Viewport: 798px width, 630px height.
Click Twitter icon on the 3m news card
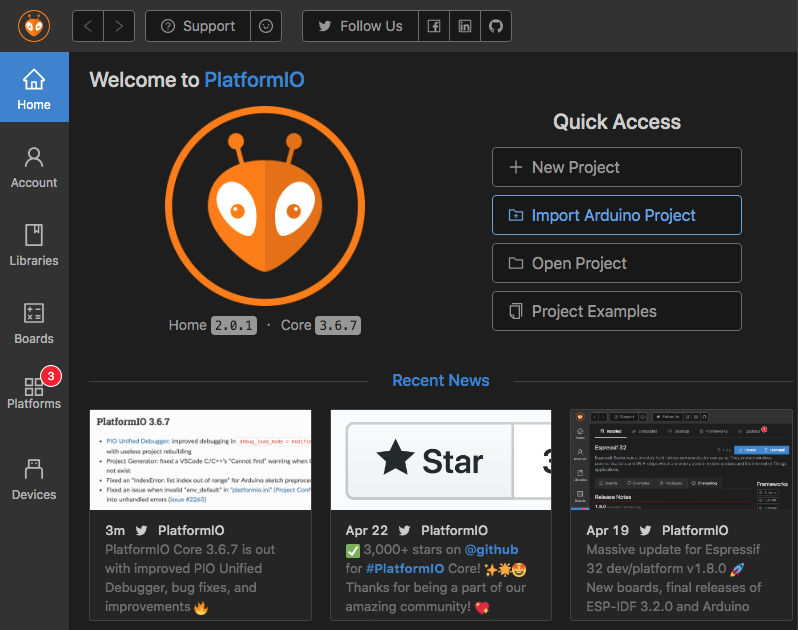[x=141, y=531]
